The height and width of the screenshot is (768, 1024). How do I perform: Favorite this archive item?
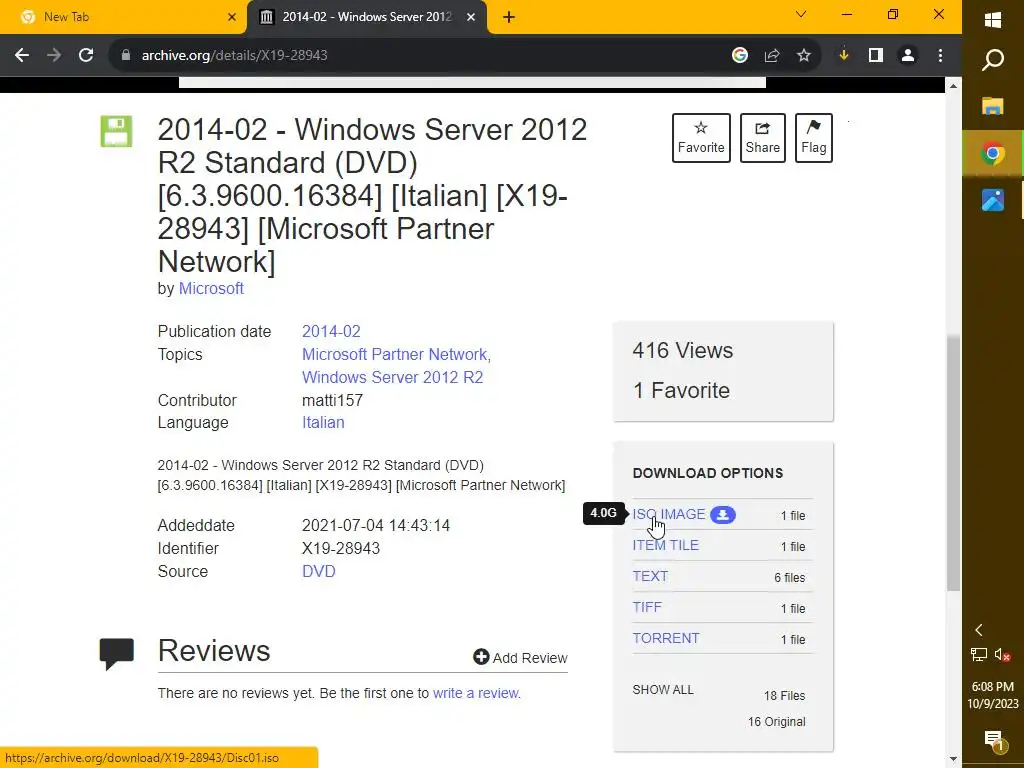701,138
